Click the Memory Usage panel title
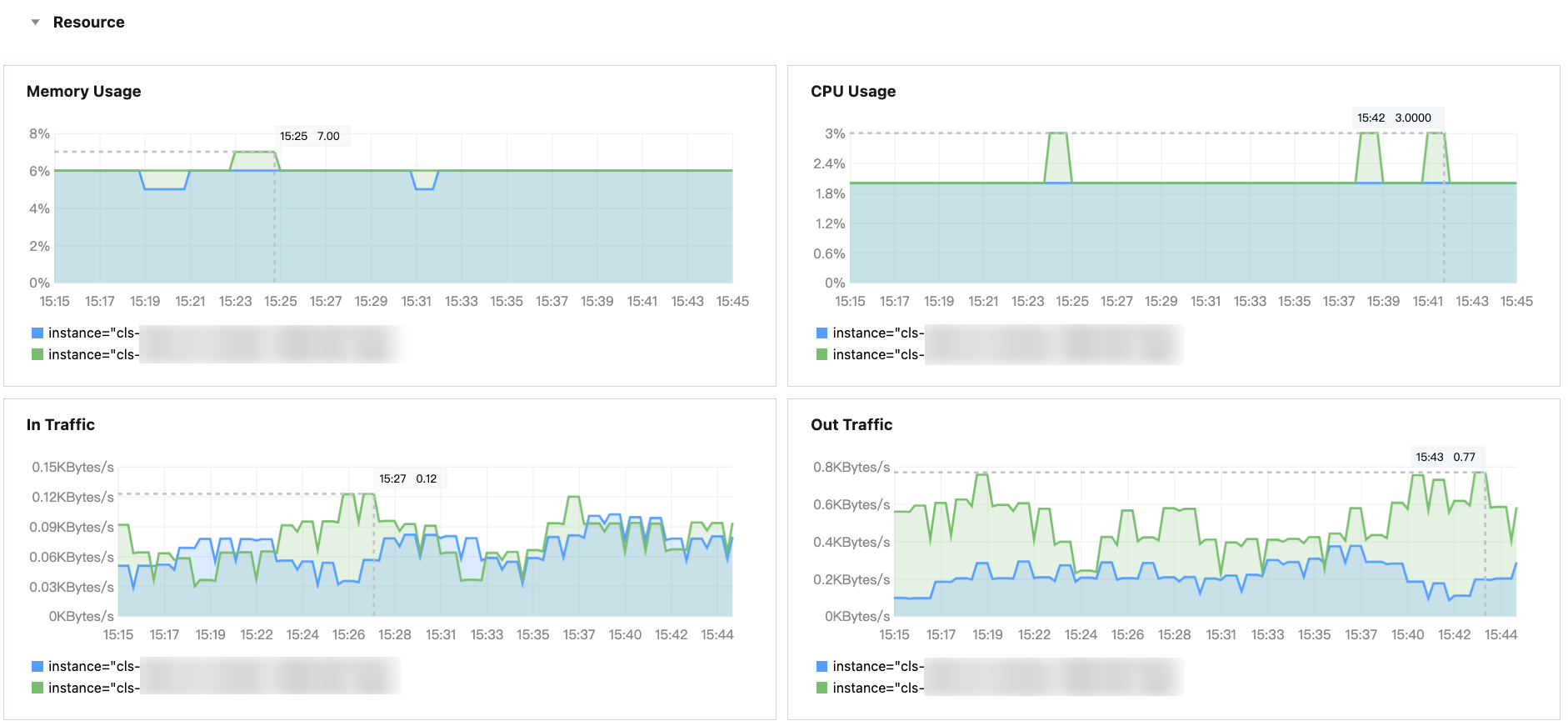Screen dimensions: 1568x726 [83, 92]
